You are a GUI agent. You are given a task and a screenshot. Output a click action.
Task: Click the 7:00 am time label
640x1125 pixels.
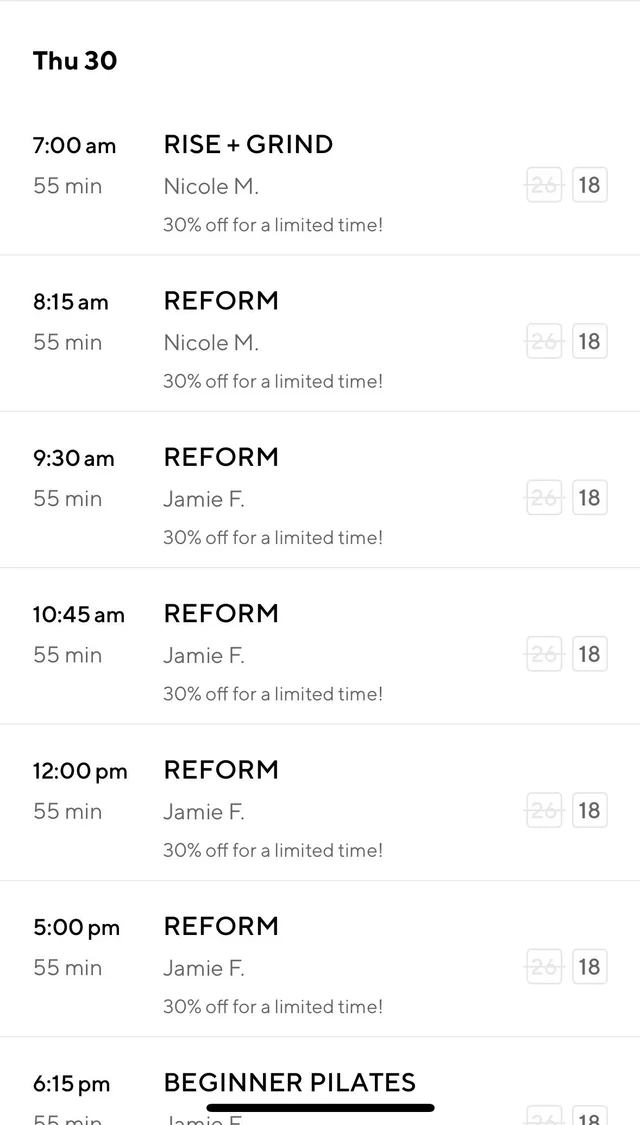tap(74, 145)
